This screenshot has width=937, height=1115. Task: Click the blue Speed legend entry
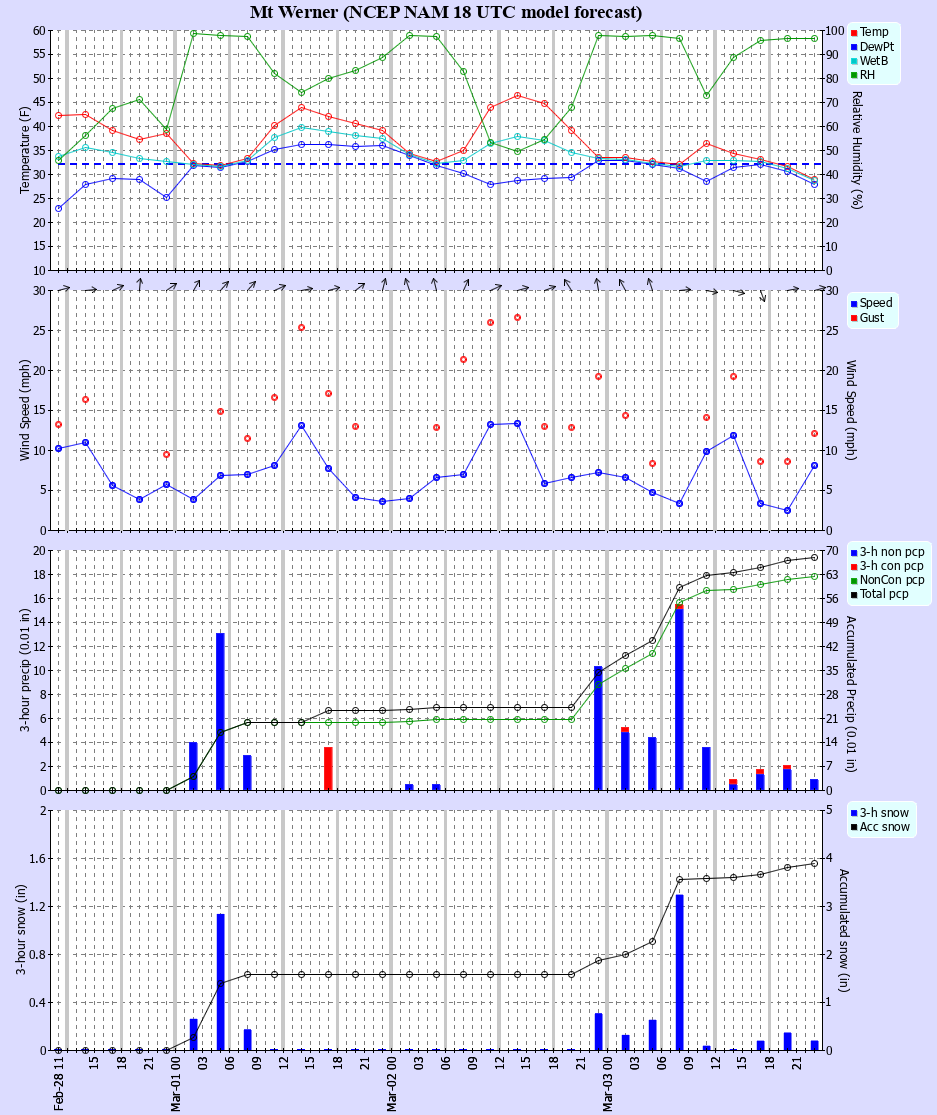click(876, 303)
